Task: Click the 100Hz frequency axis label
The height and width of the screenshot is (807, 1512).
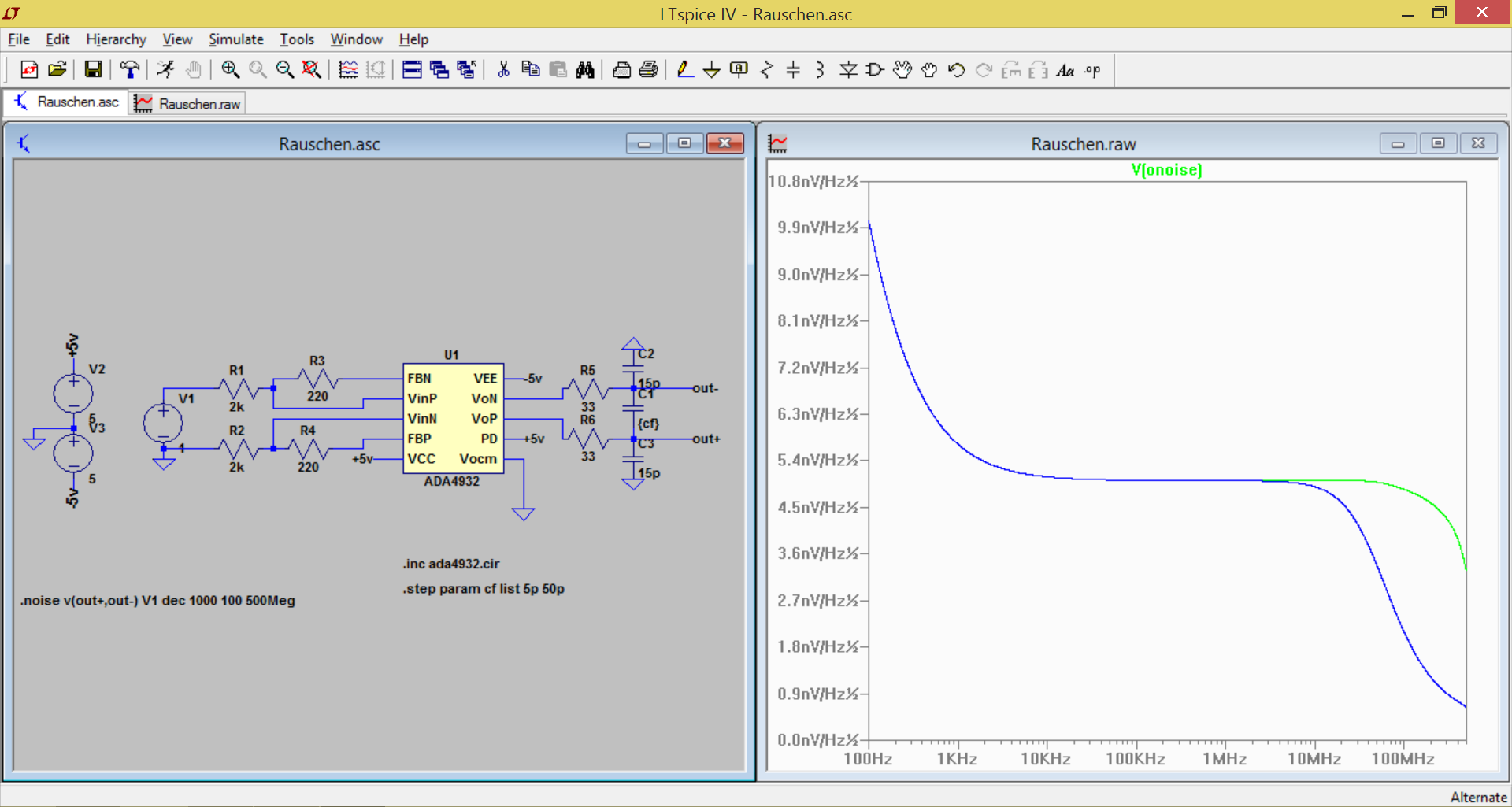Action: [x=868, y=759]
